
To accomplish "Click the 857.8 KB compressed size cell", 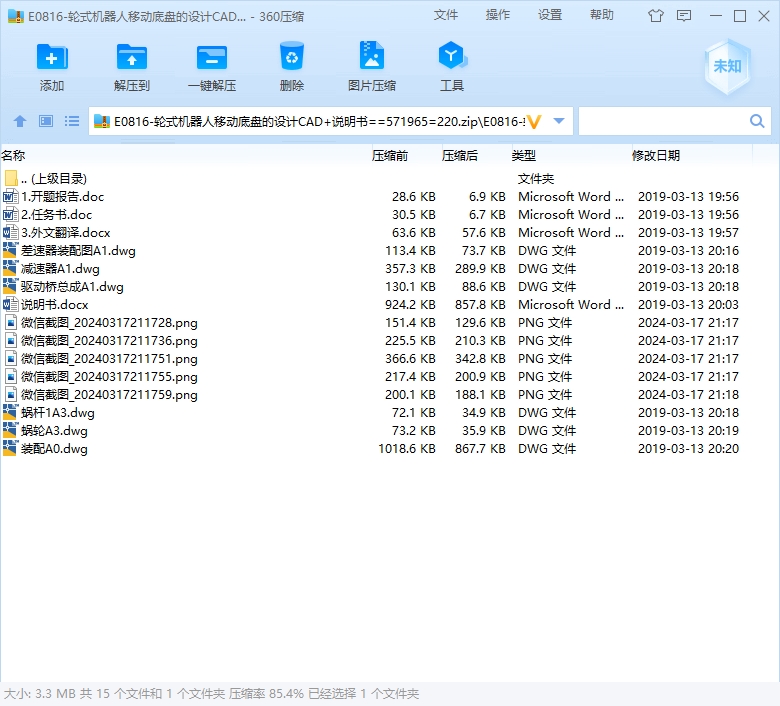I will click(x=480, y=304).
